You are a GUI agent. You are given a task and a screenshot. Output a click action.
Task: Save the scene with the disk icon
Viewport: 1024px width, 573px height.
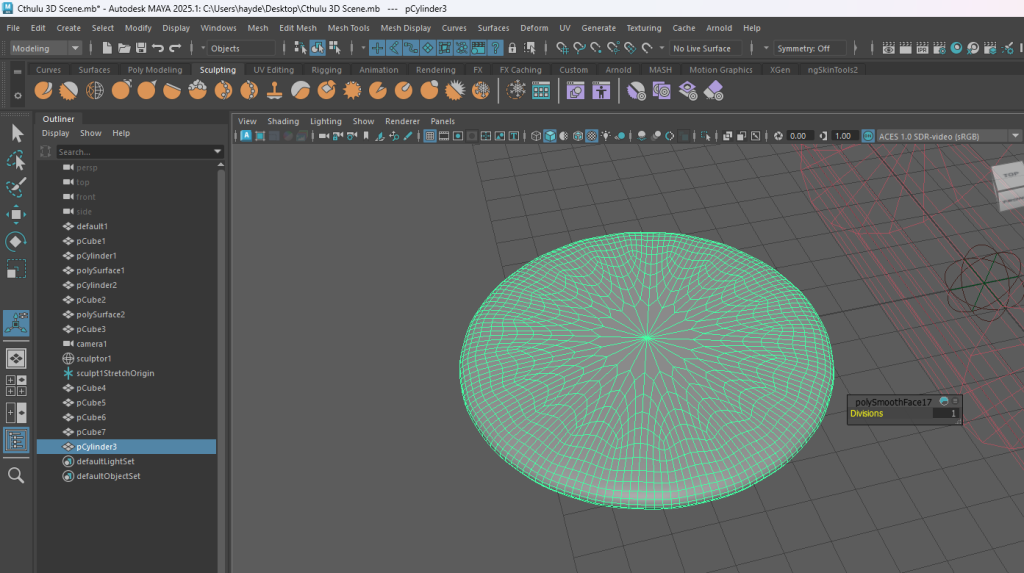pos(140,48)
